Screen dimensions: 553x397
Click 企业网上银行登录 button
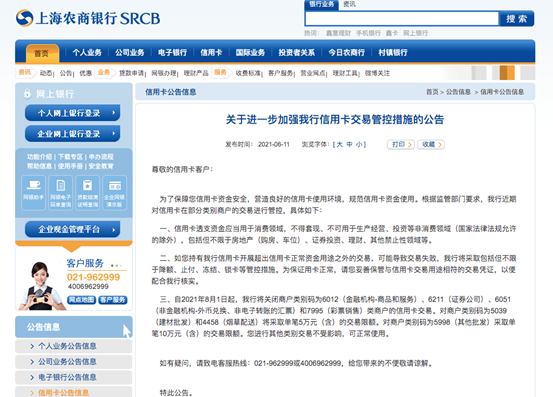[73, 134]
